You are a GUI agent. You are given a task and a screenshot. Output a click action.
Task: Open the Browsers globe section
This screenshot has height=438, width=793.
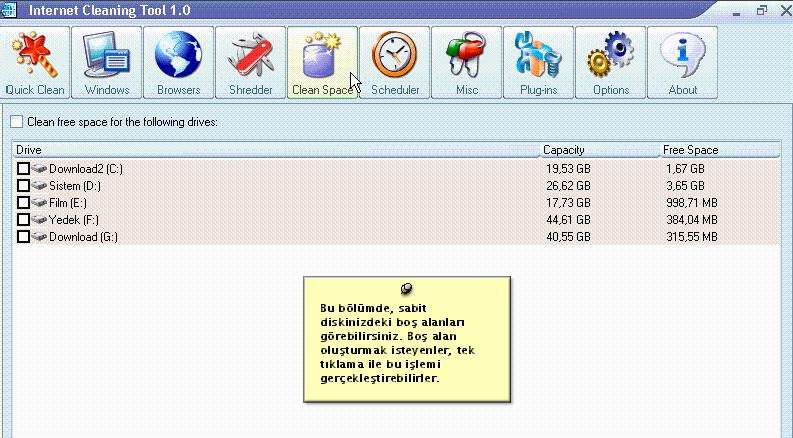click(179, 63)
